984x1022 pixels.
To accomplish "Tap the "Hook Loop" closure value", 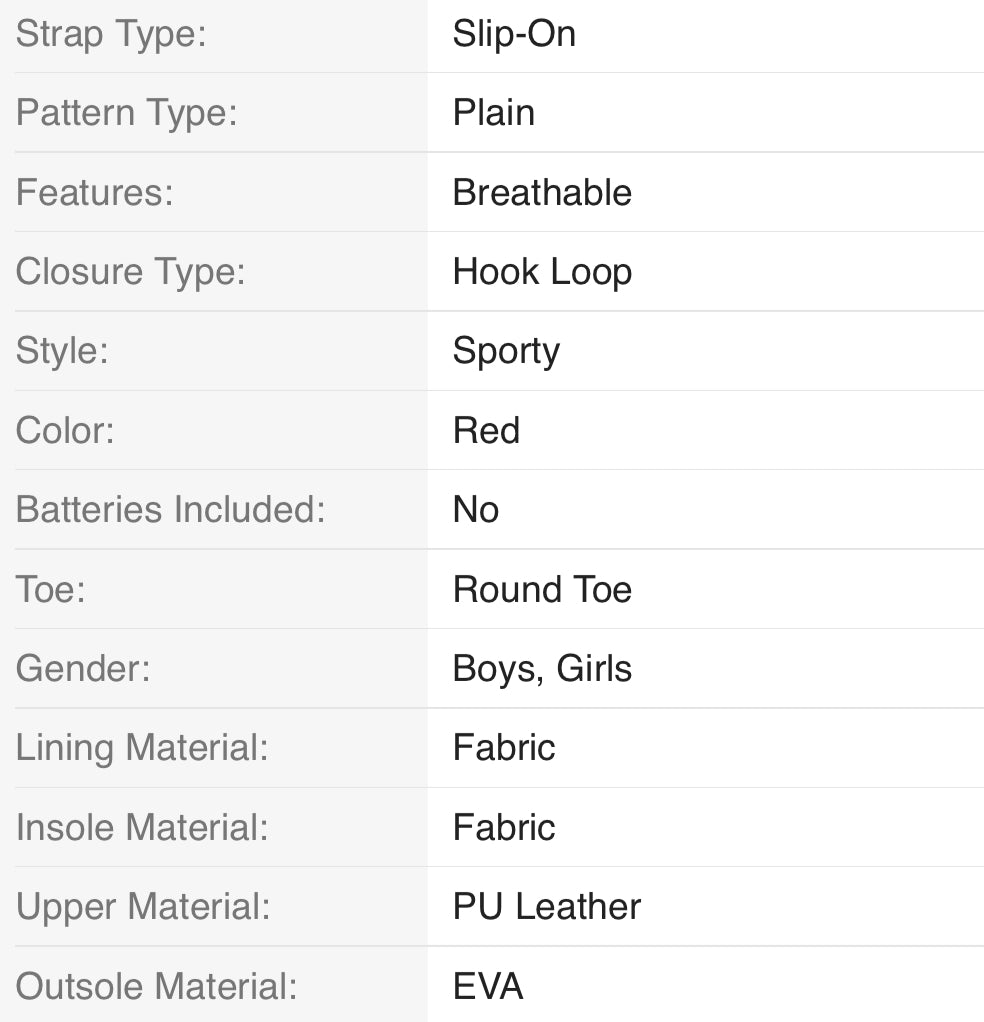I will tap(542, 271).
